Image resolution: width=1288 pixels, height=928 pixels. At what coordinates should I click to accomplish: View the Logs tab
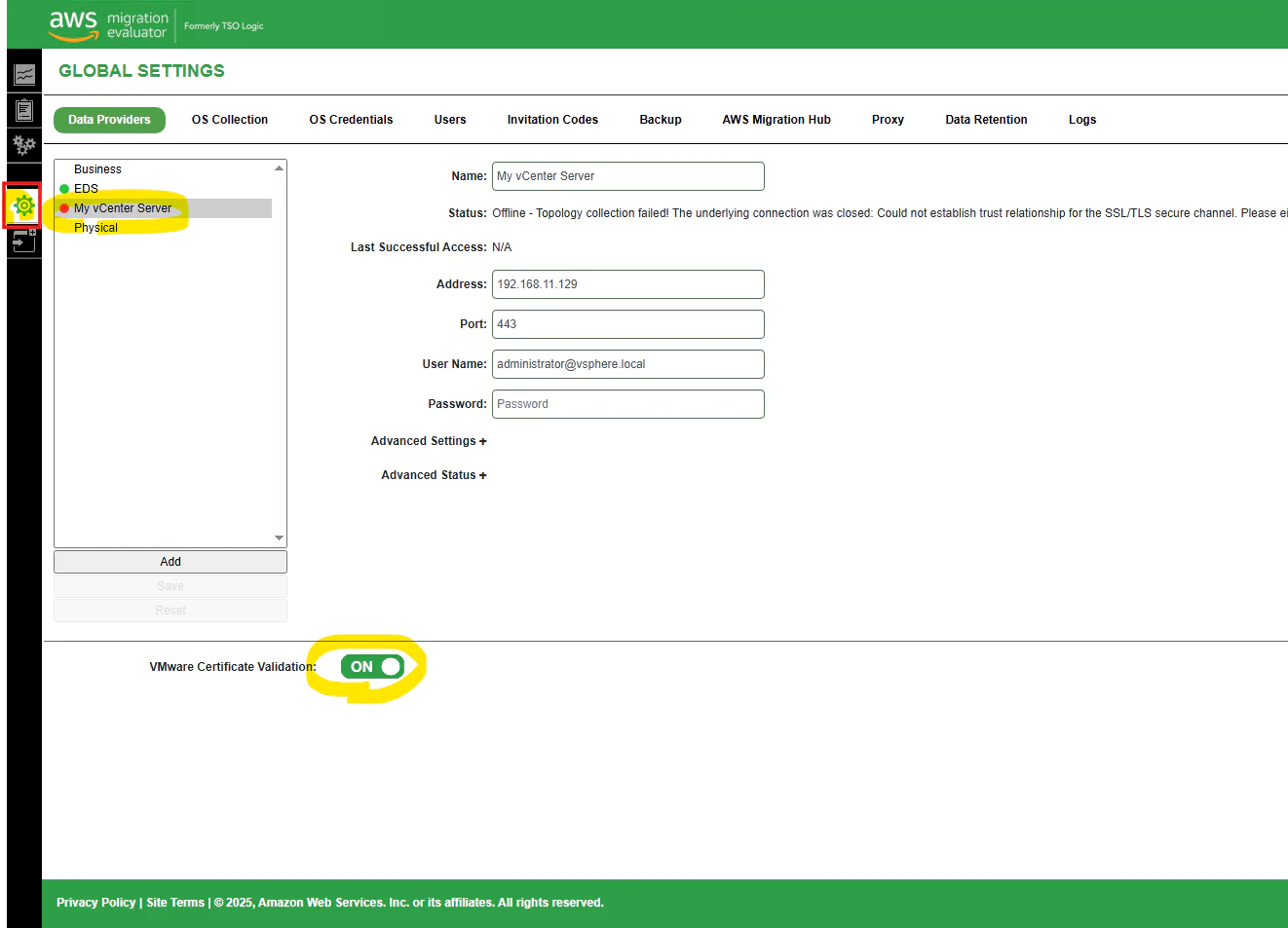click(1082, 120)
